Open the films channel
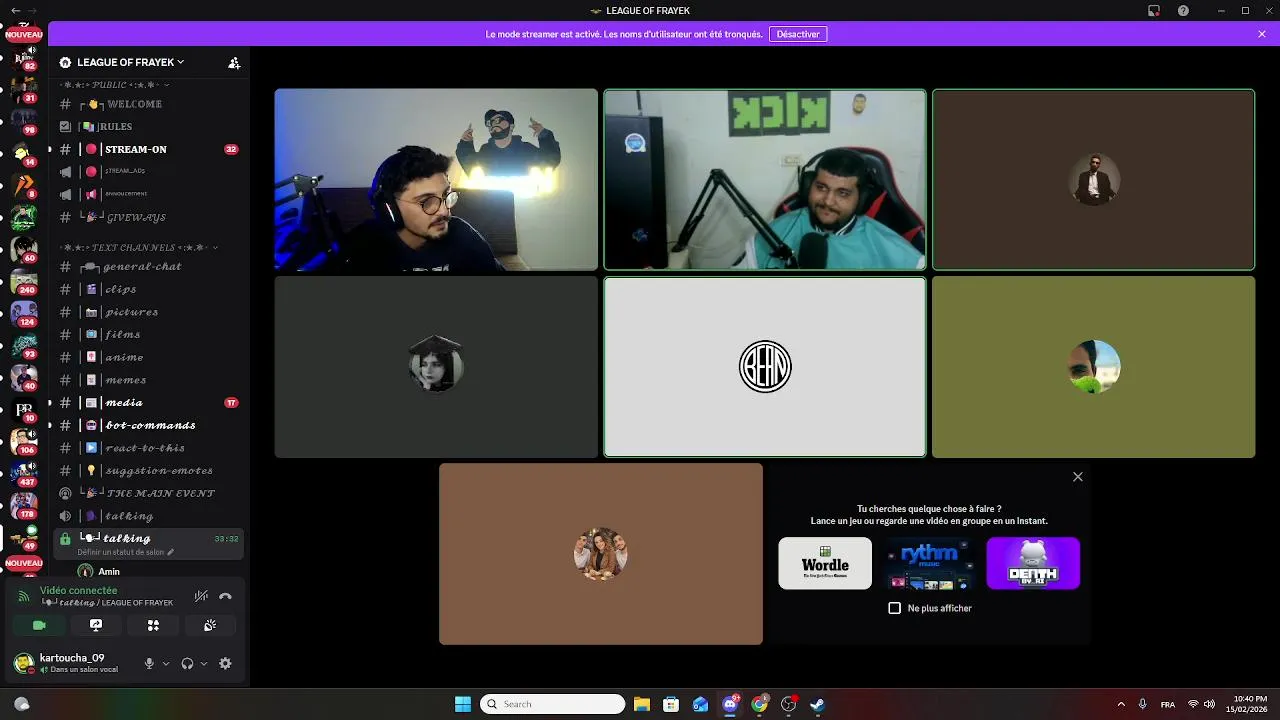 pyautogui.click(x=148, y=334)
